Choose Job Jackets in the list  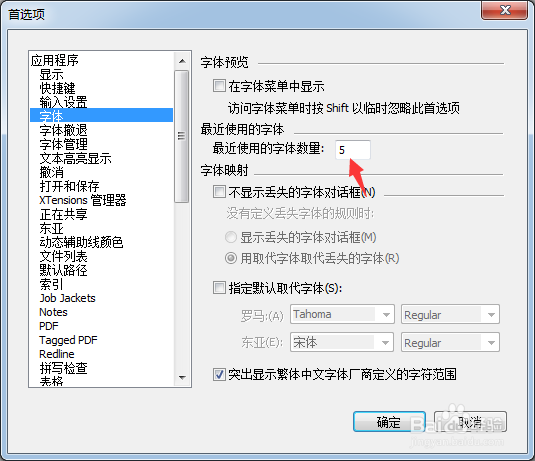click(x=67, y=298)
